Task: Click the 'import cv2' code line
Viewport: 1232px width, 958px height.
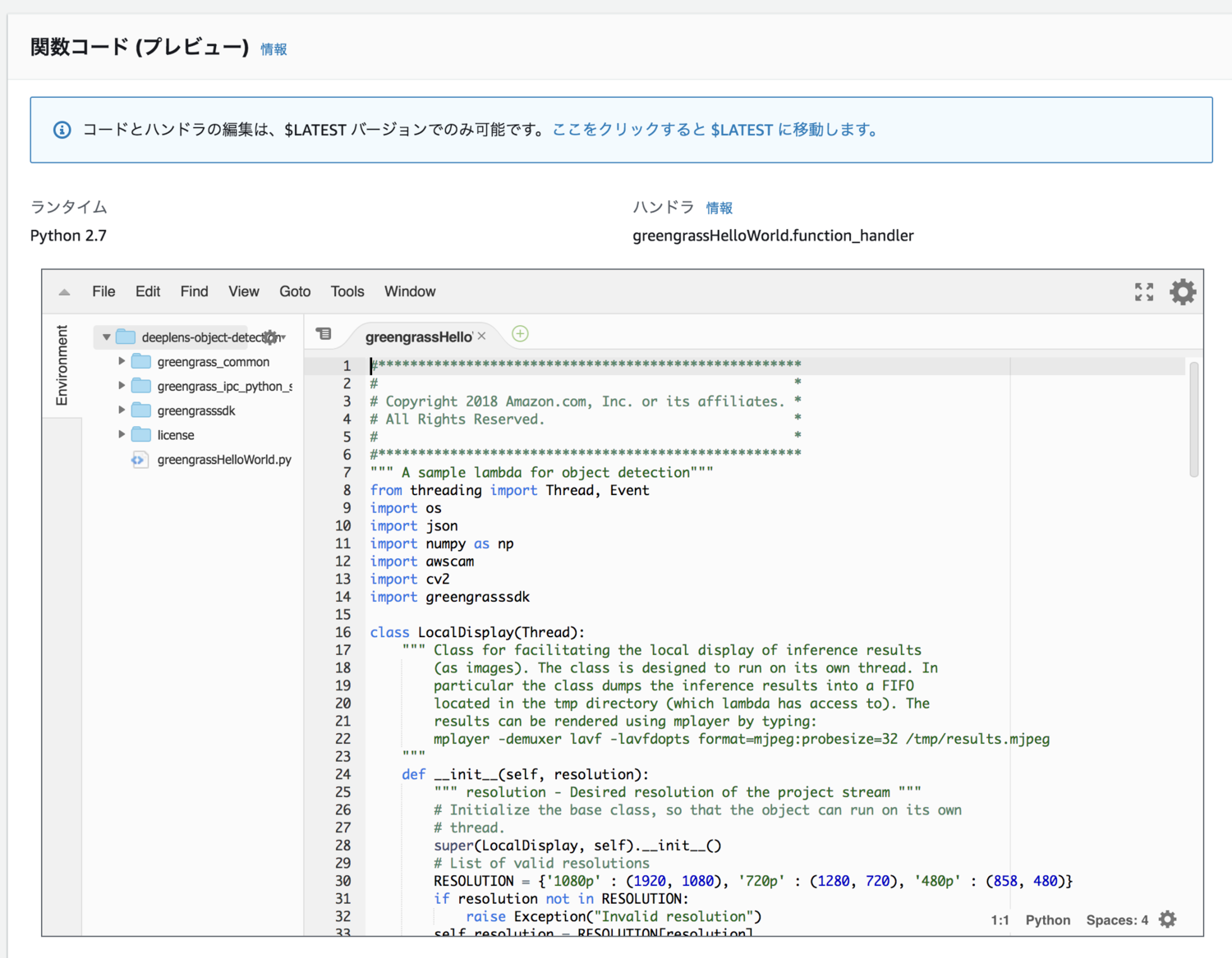Action: tap(410, 579)
